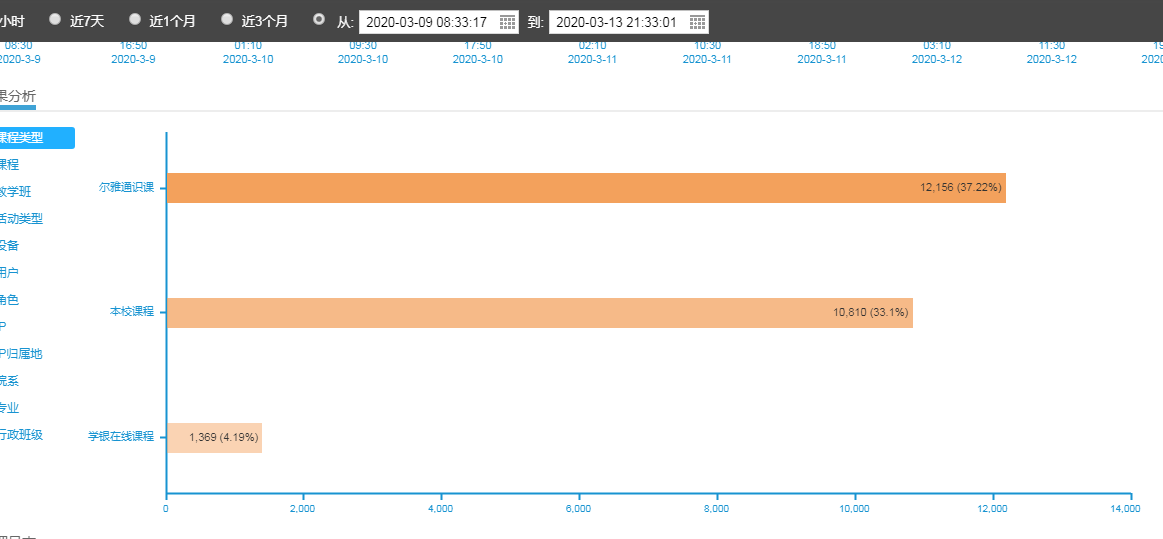Select IP归属地 in the sidebar
This screenshot has width=1163, height=539.
[x=21, y=354]
